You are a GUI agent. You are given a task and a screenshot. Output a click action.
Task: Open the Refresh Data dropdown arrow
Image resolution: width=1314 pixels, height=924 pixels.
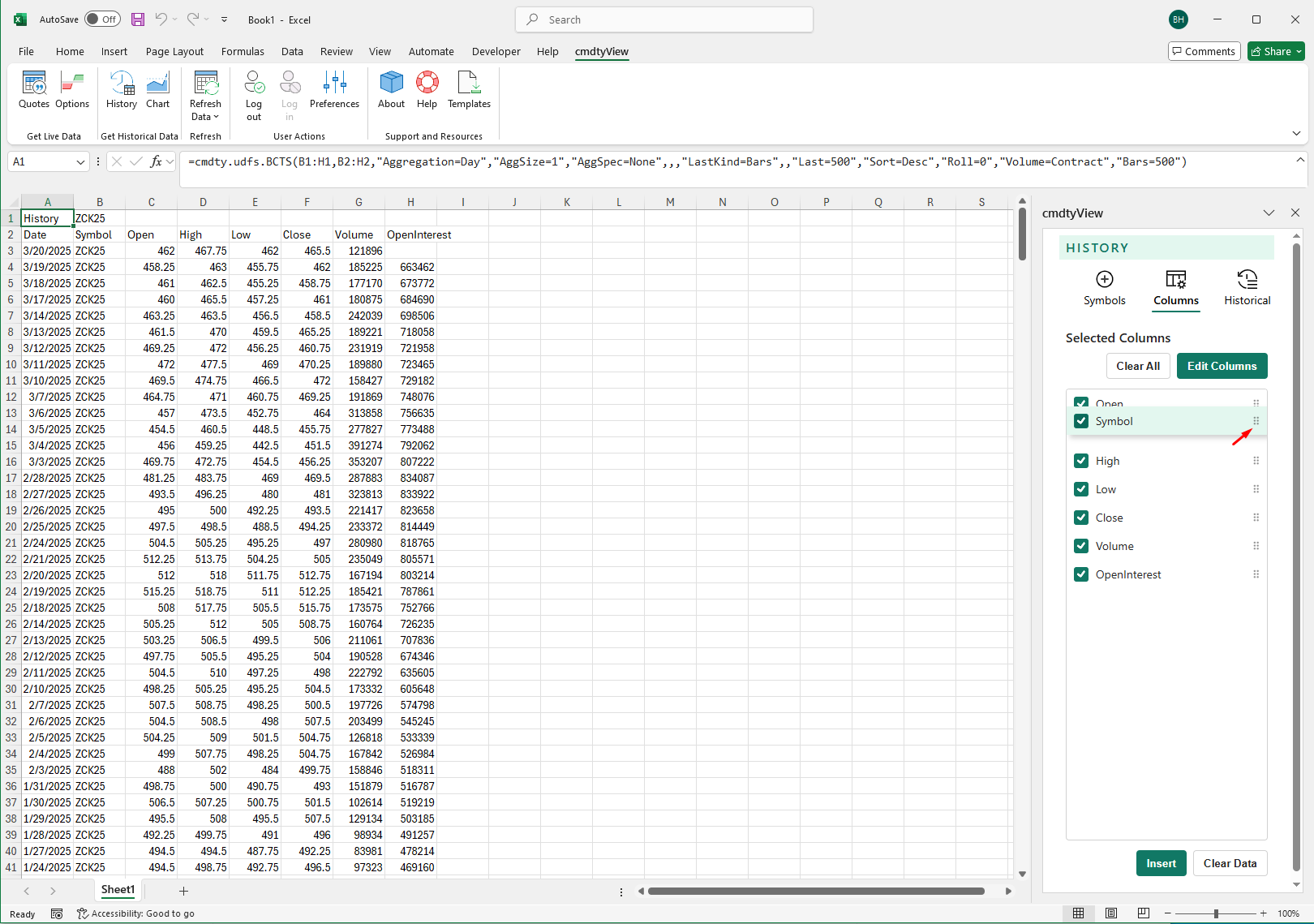[216, 117]
